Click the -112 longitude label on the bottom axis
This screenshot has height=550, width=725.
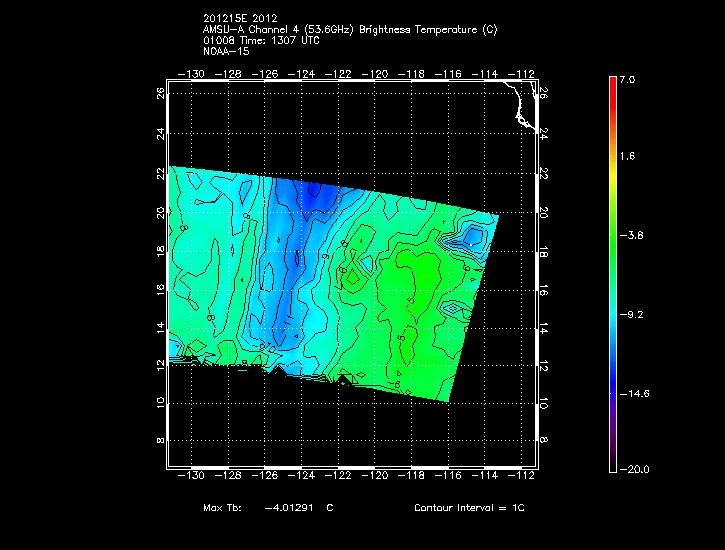[x=525, y=477]
